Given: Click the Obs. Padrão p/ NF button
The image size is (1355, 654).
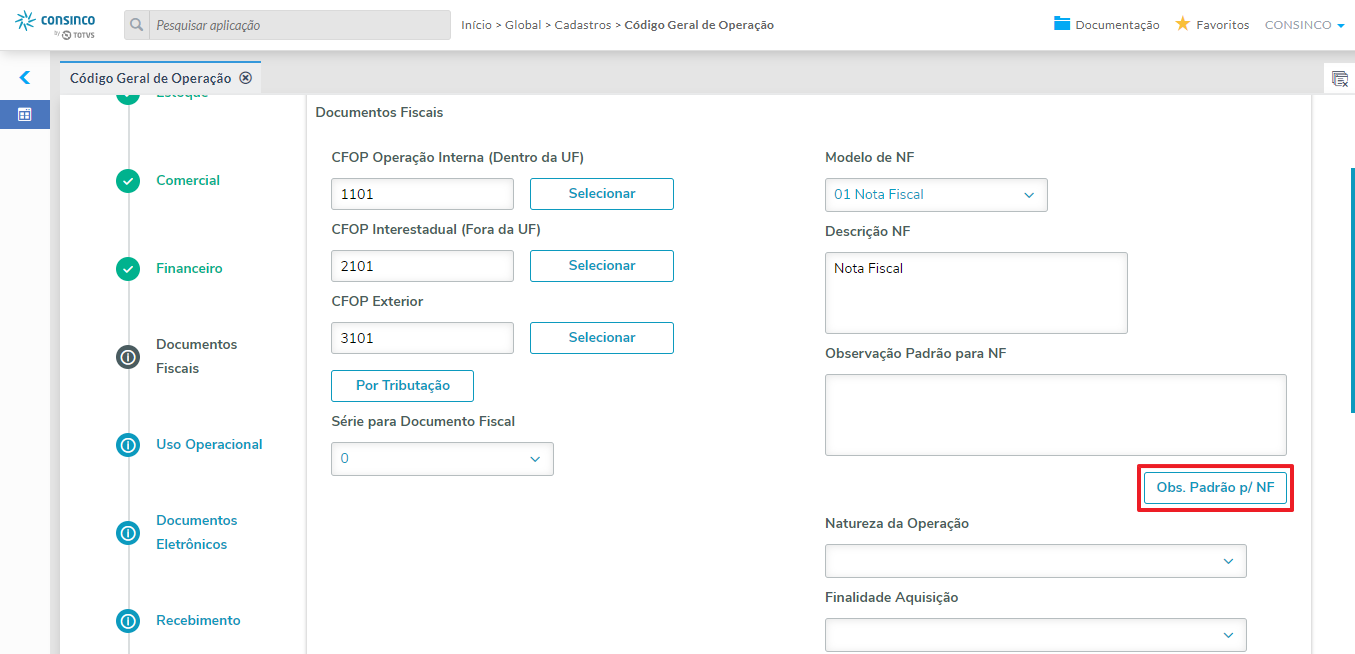Looking at the screenshot, I should [x=1215, y=488].
